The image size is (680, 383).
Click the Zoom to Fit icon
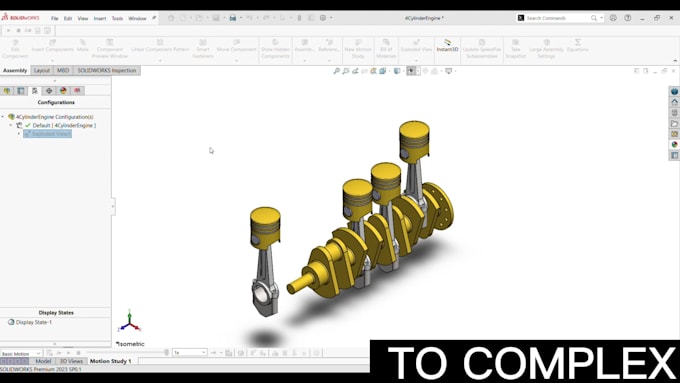pyautogui.click(x=337, y=71)
